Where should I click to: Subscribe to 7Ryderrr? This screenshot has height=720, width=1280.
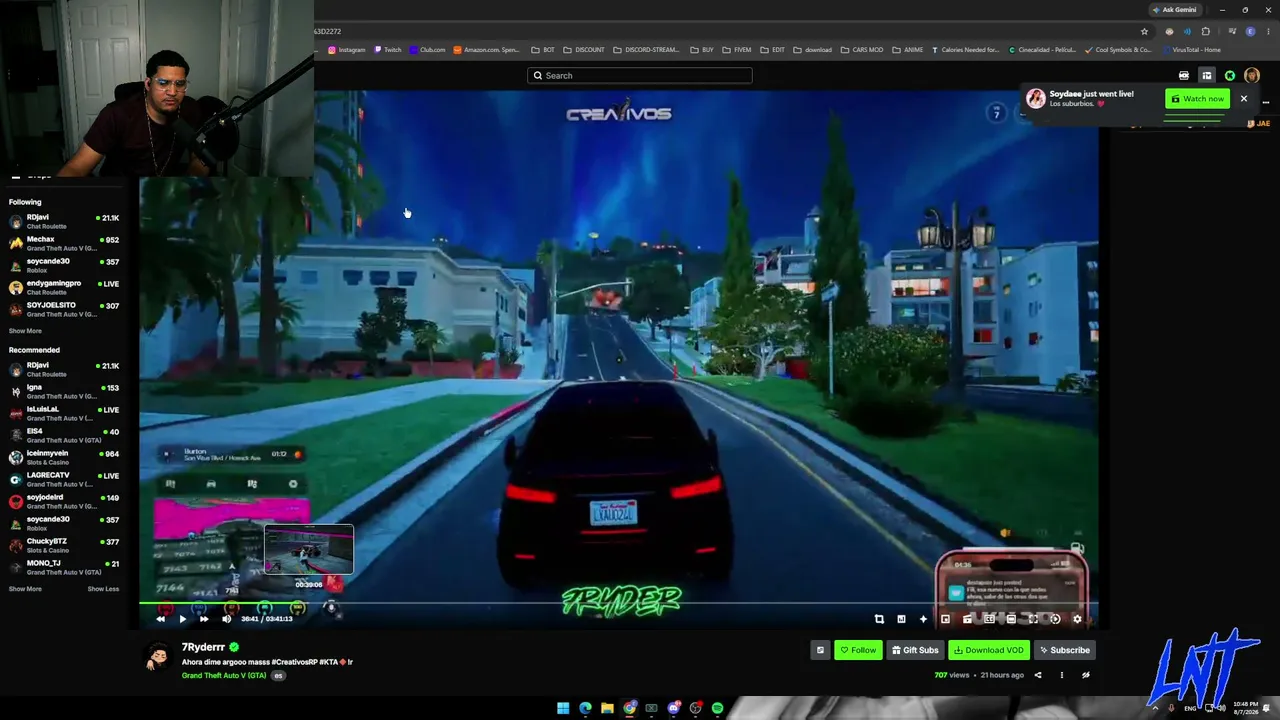coord(1064,650)
